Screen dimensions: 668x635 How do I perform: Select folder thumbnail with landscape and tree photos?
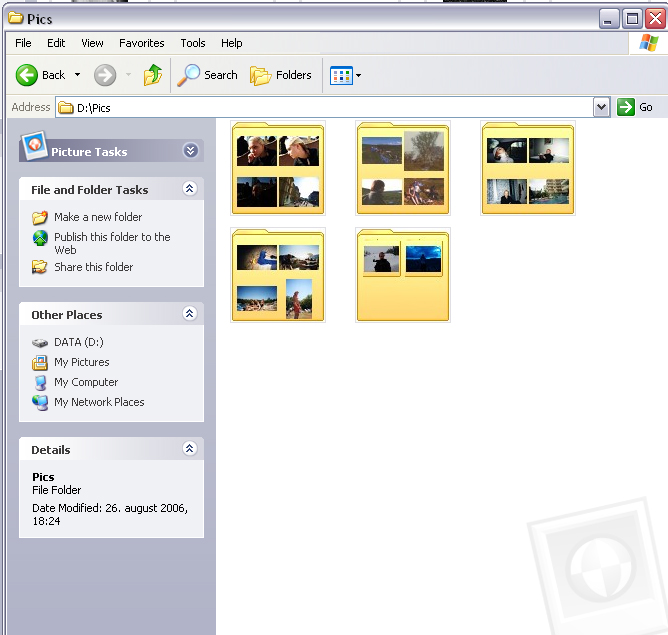pos(403,168)
